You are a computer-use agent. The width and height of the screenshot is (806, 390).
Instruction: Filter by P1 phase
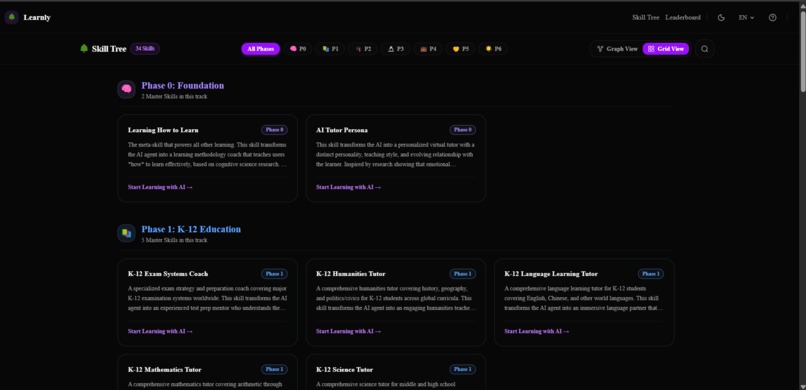tap(331, 49)
